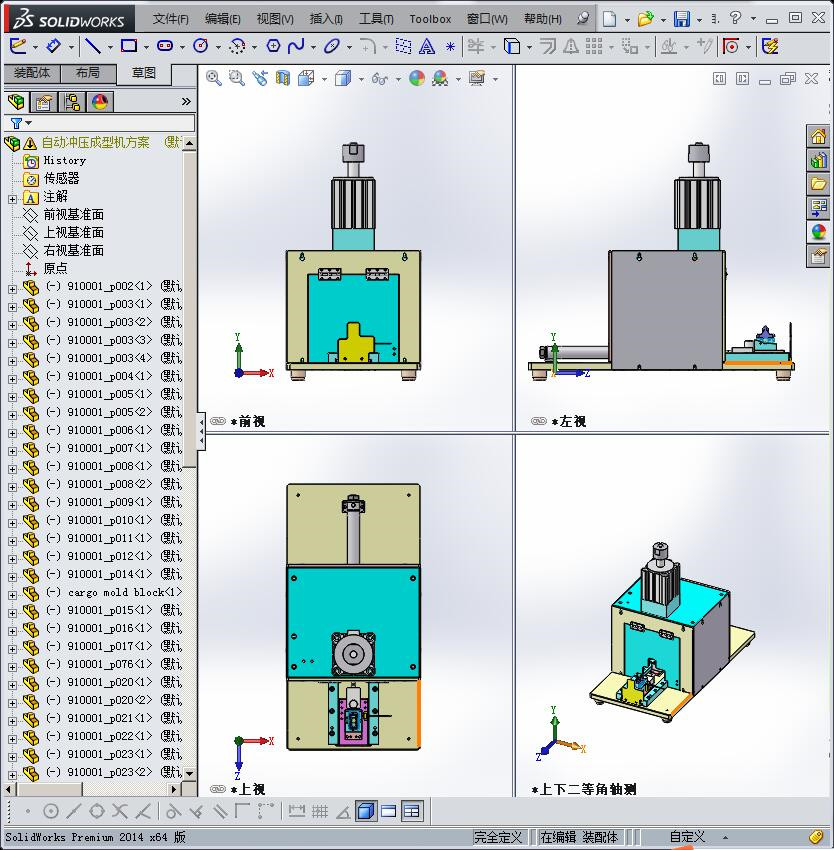This screenshot has width=834, height=850.
Task: Open the filter dropdown in tree
Action: (28, 123)
